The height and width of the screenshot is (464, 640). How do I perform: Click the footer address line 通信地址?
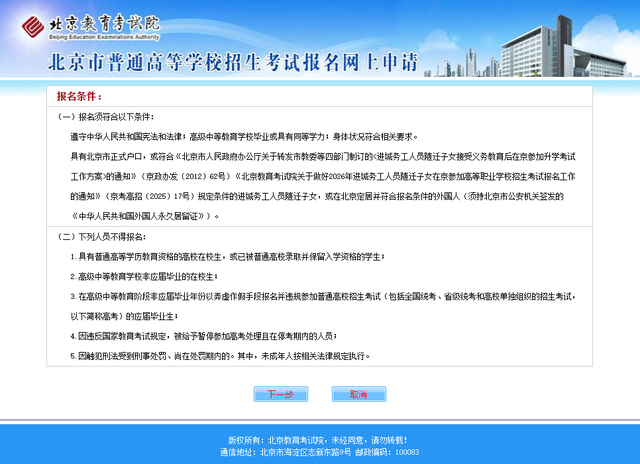319,452
